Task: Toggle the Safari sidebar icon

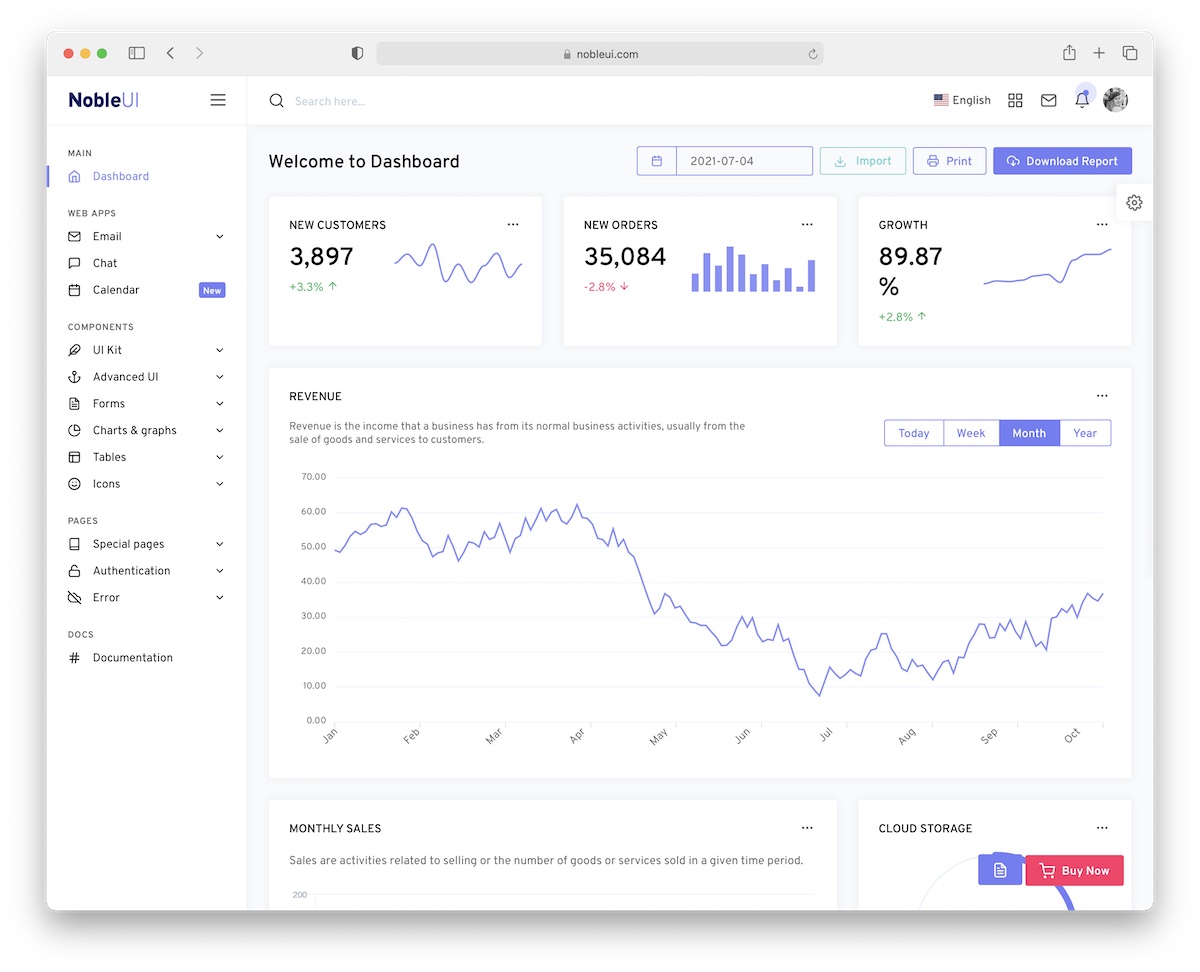Action: (137, 53)
